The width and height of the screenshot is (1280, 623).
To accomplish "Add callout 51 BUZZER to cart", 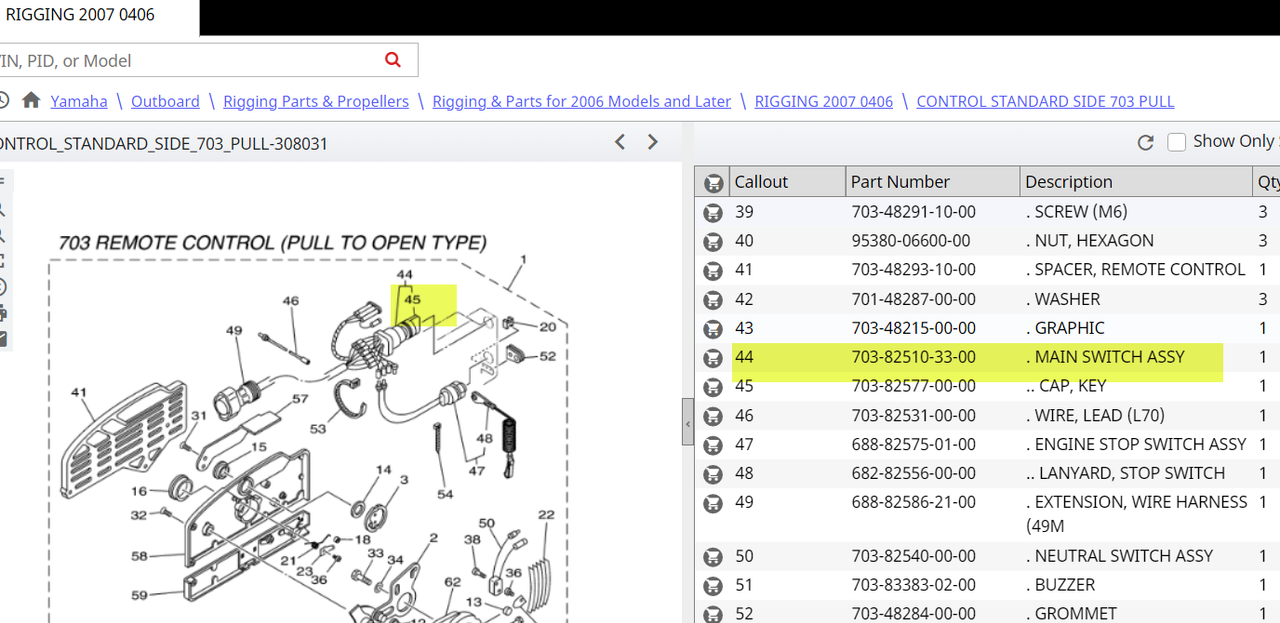I will click(713, 585).
